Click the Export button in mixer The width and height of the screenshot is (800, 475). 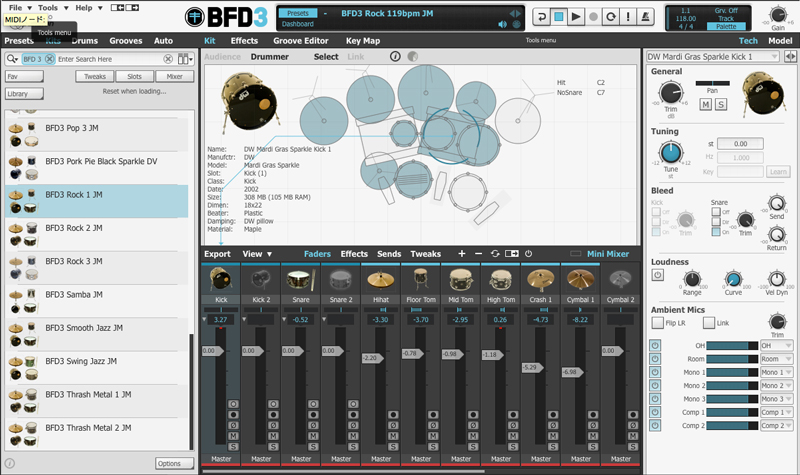tap(217, 254)
